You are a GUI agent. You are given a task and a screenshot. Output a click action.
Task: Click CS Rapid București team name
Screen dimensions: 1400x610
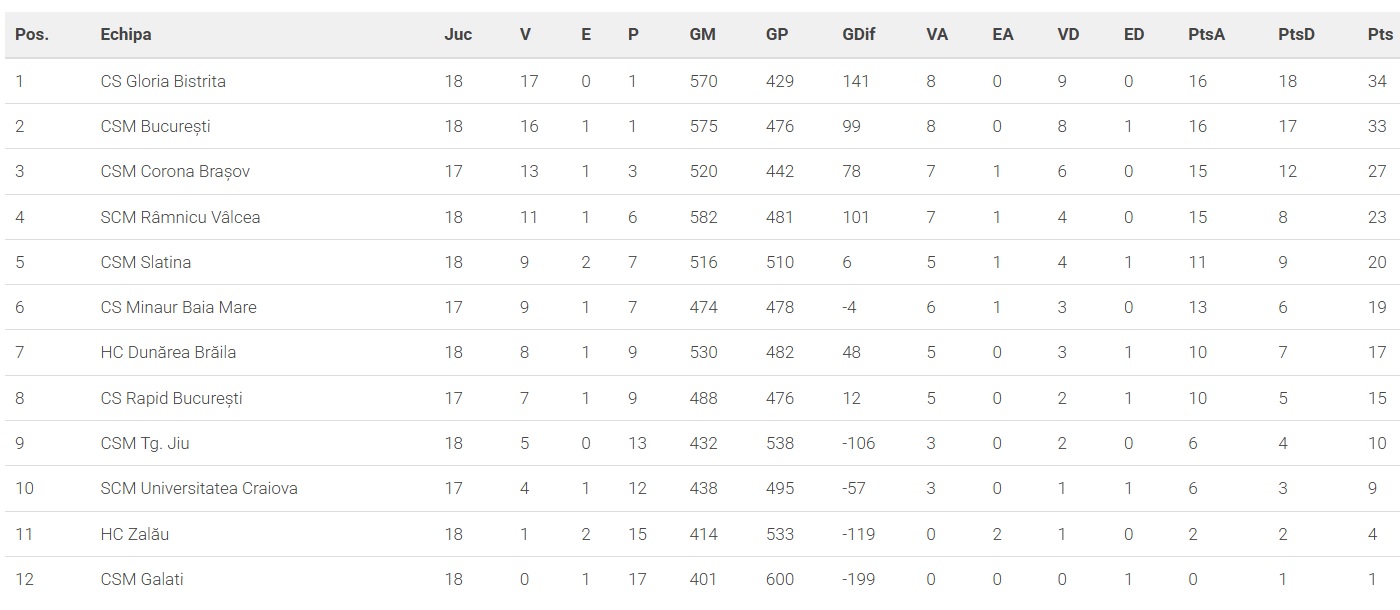tap(171, 398)
